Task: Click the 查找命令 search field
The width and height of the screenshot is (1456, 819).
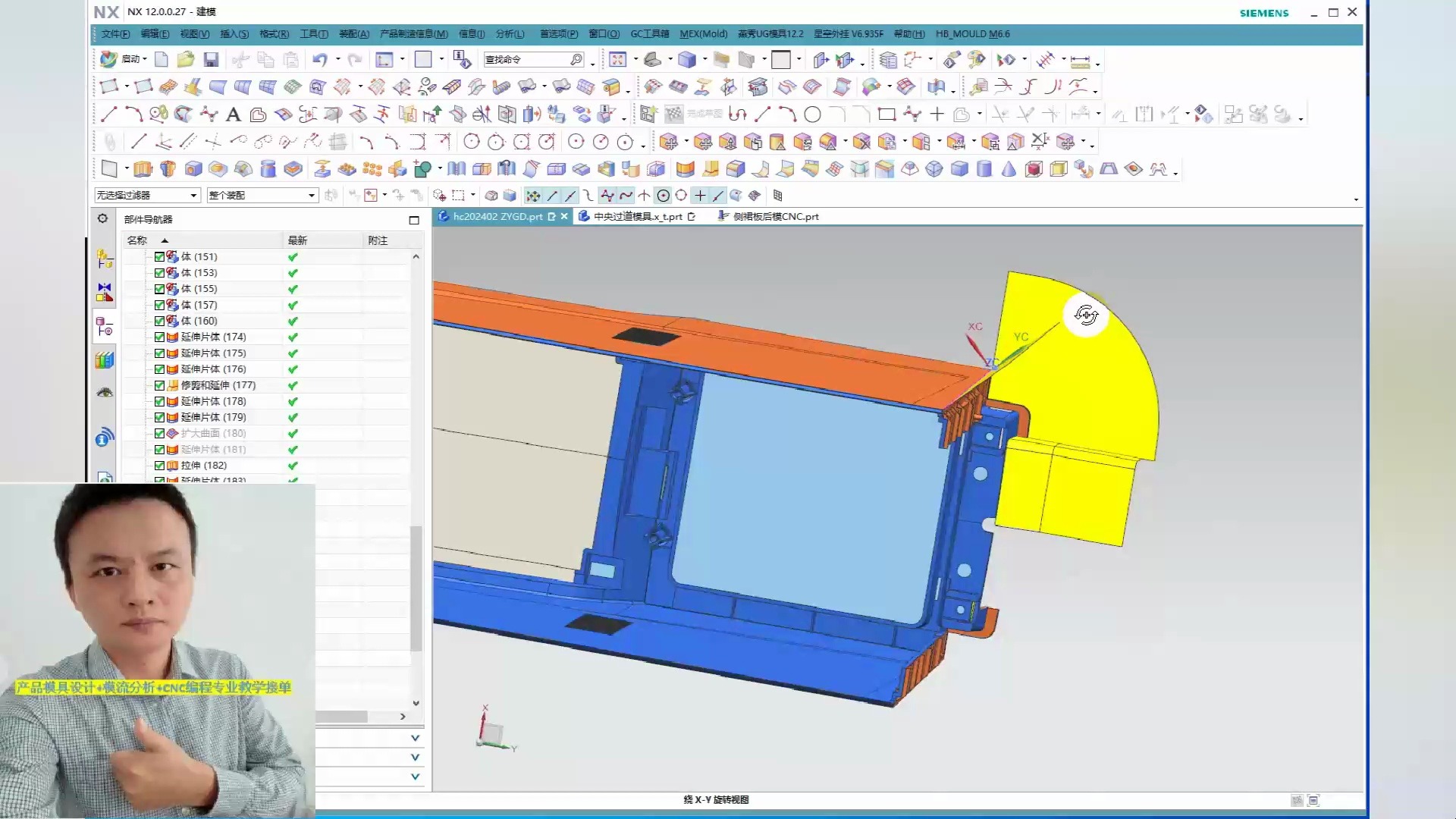Action: pos(525,59)
